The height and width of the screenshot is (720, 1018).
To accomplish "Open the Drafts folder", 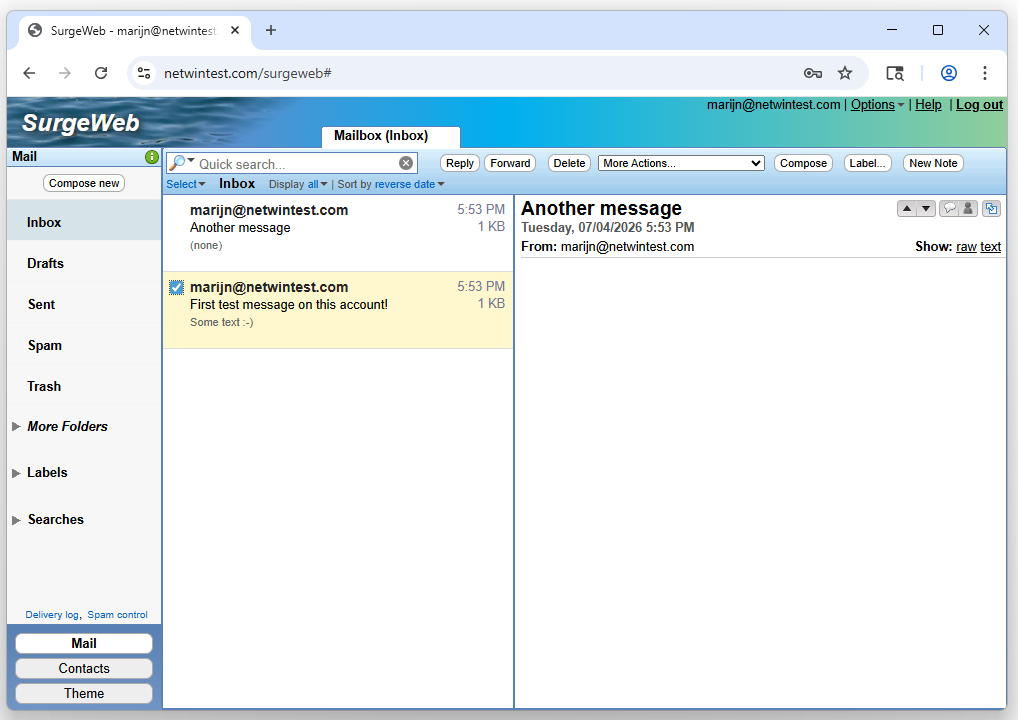I will 45,264.
